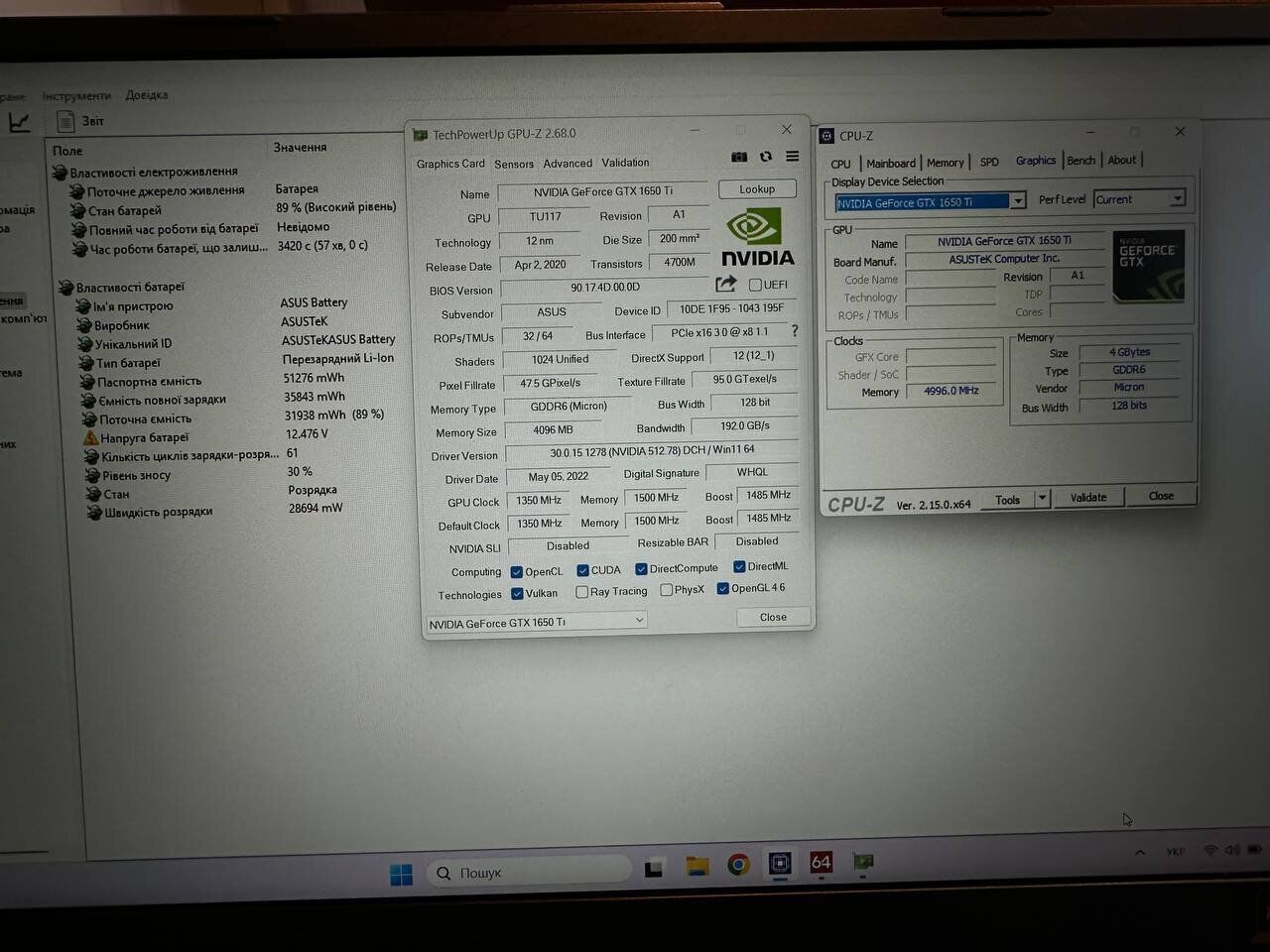Toggle the UEFI checkbox

click(x=755, y=285)
